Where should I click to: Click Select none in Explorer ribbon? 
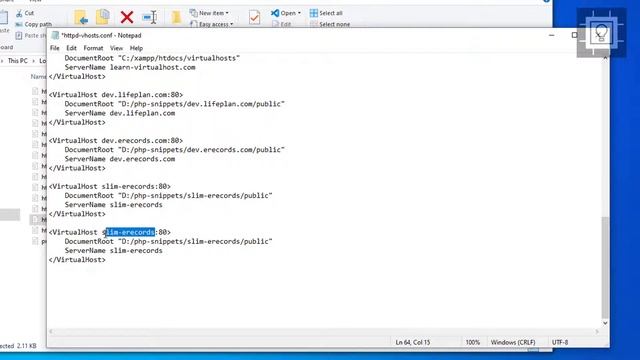[x=330, y=24]
